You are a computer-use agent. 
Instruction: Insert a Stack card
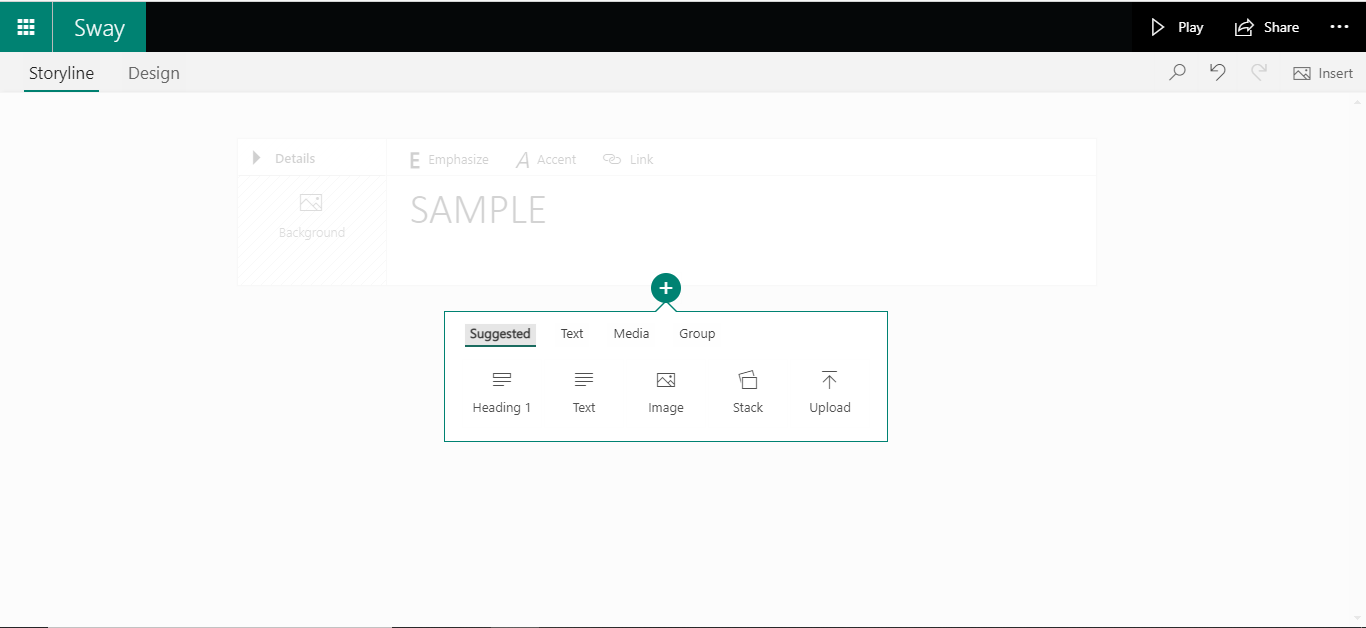[x=747, y=390]
